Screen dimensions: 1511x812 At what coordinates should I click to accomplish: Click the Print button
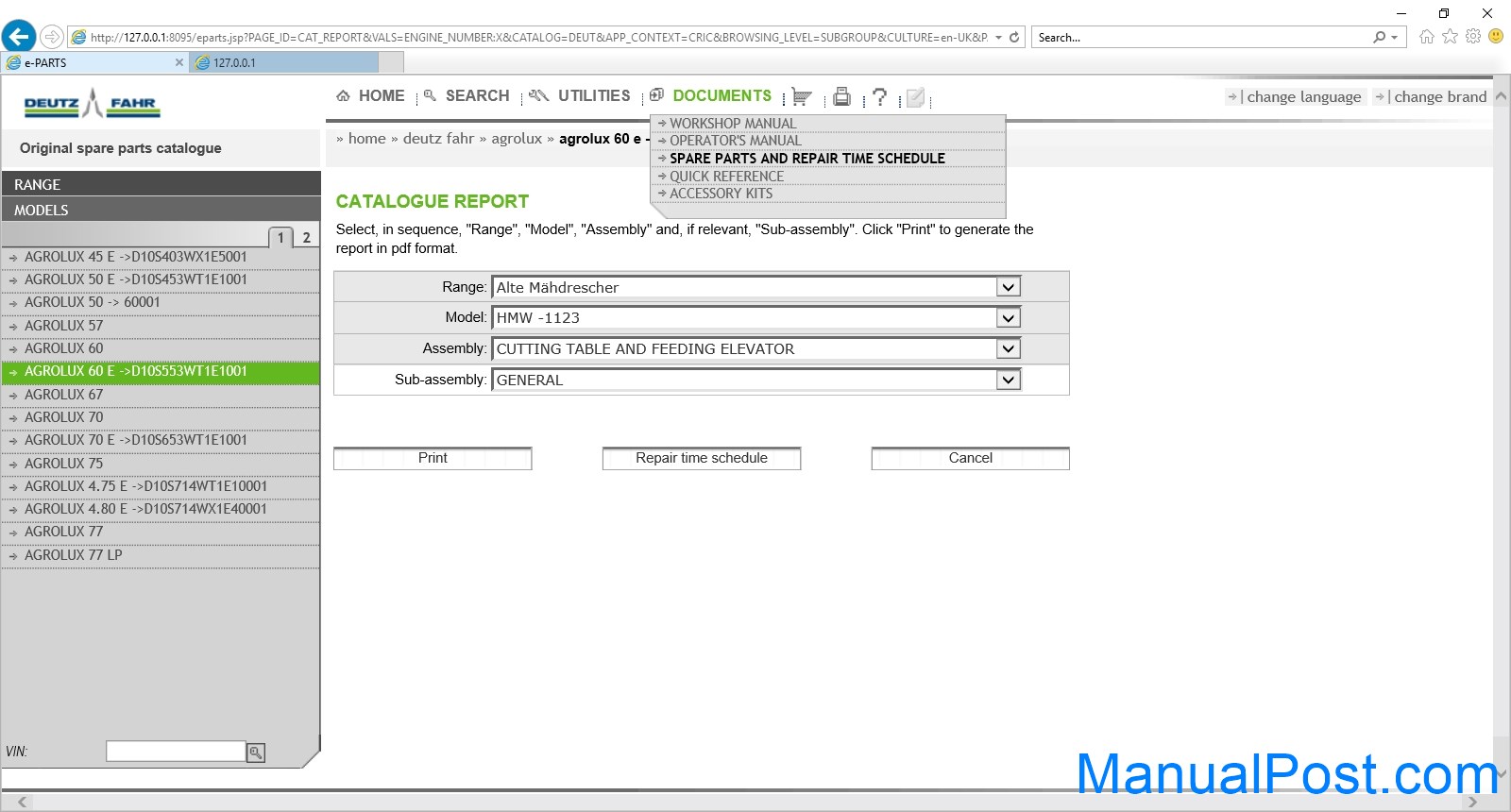pos(433,458)
